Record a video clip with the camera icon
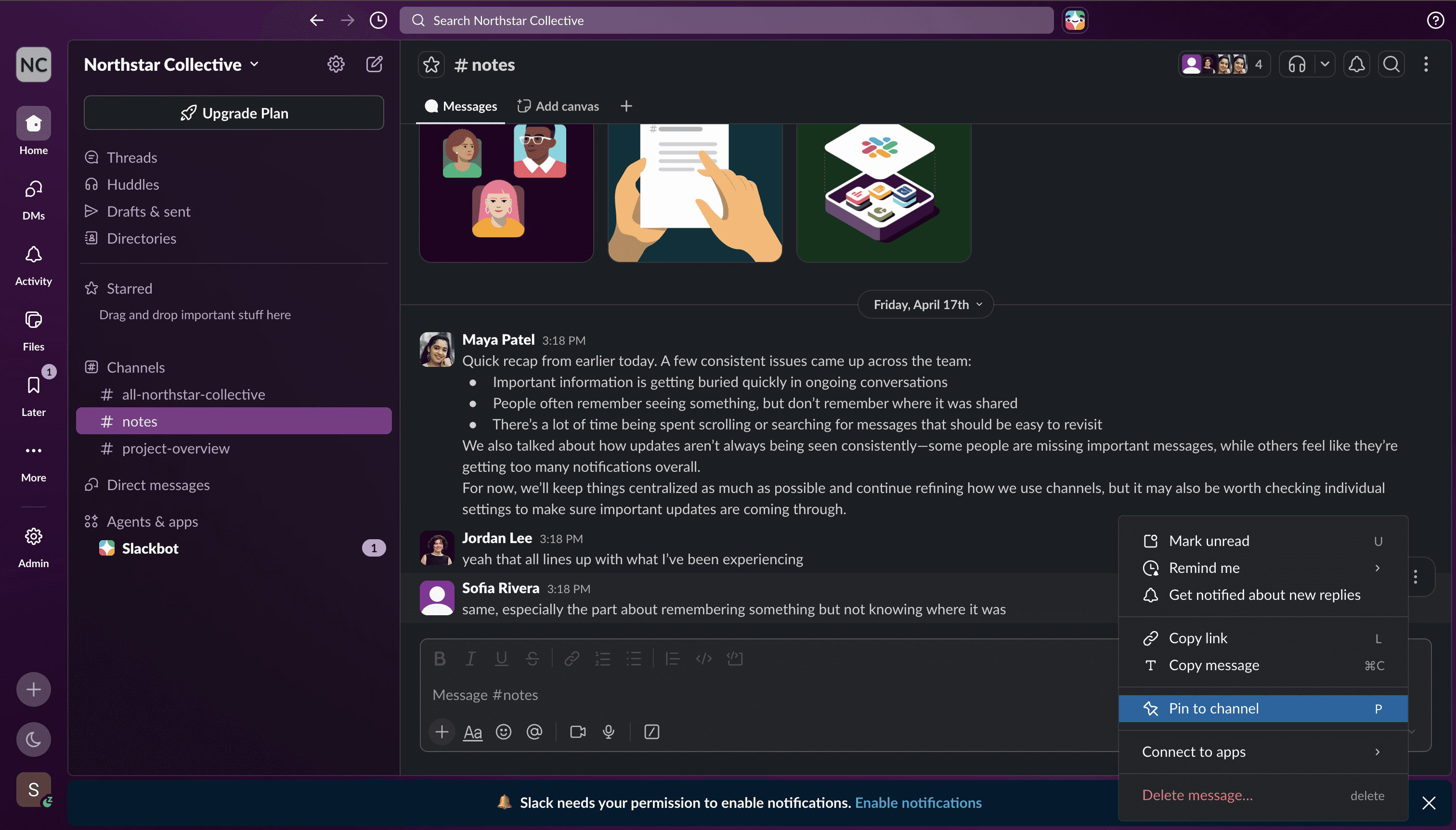The width and height of the screenshot is (1456, 830). (x=577, y=731)
